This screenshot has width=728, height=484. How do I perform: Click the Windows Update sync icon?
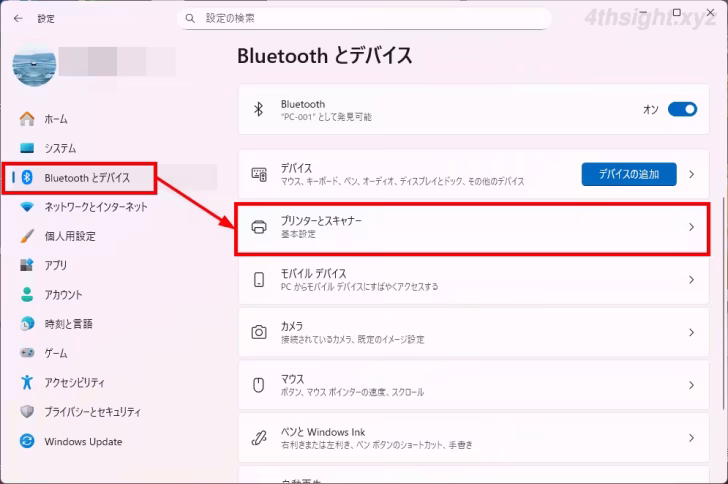tap(27, 441)
